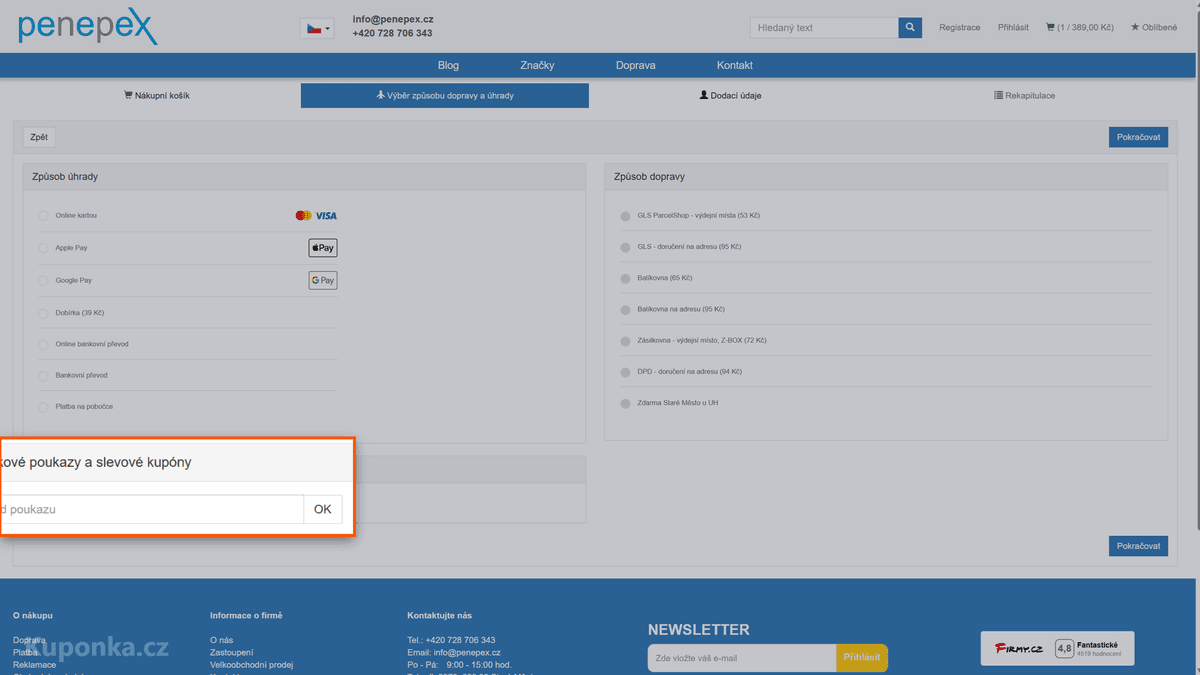Confirm voucher with the OK button
The height and width of the screenshot is (675, 1200).
tap(322, 509)
